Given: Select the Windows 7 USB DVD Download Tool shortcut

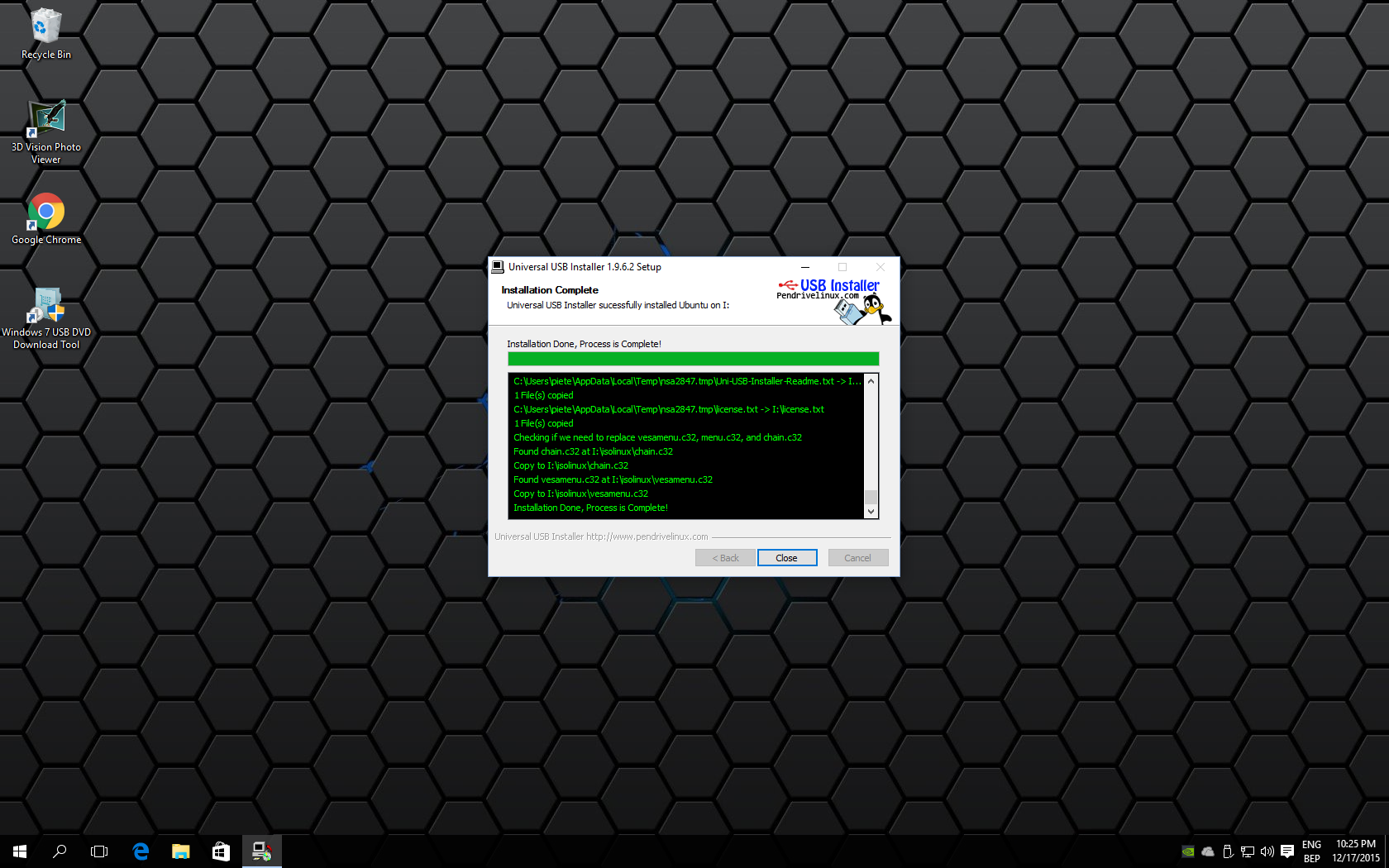Looking at the screenshot, I should [x=46, y=318].
